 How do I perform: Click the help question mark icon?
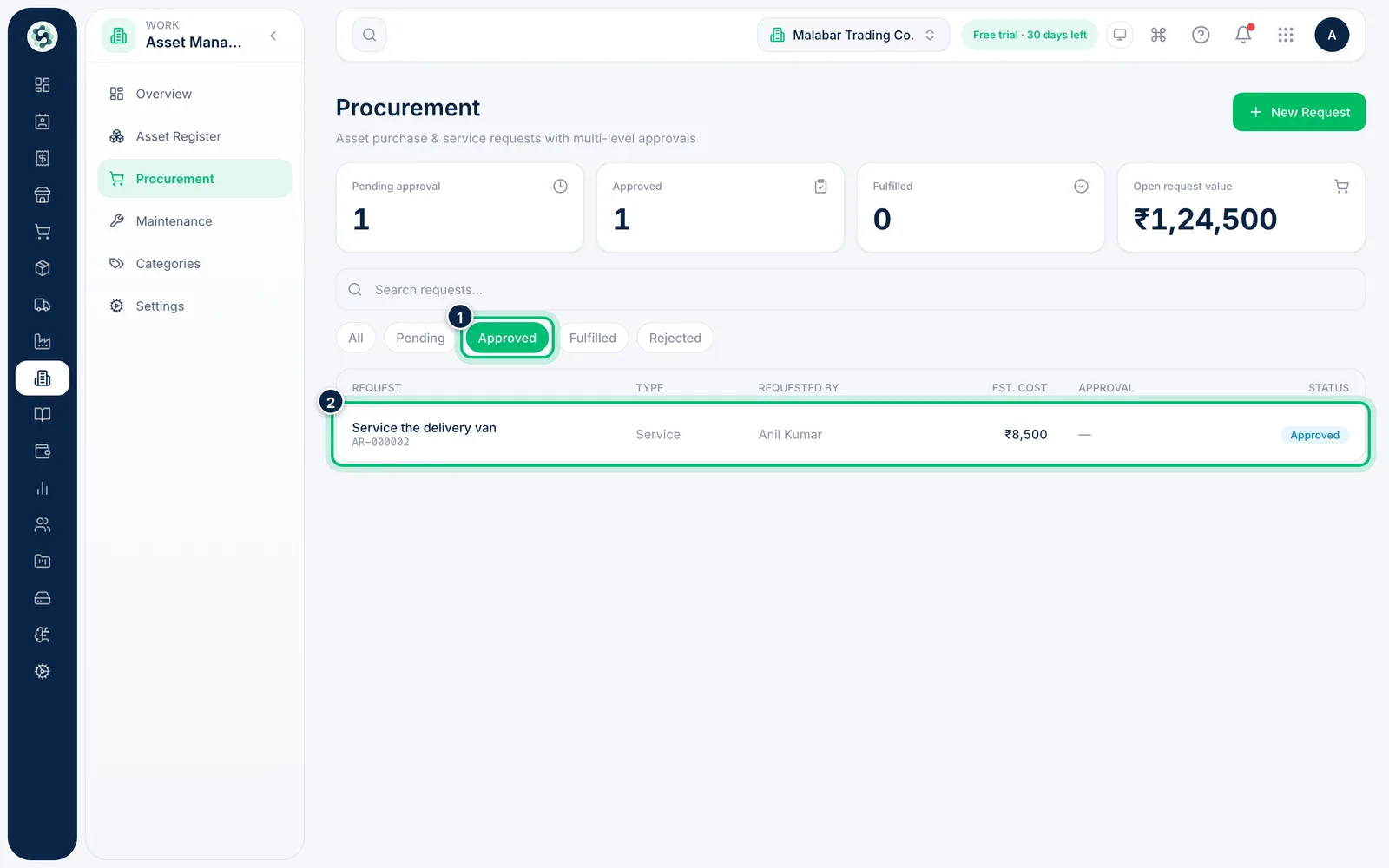click(1201, 35)
